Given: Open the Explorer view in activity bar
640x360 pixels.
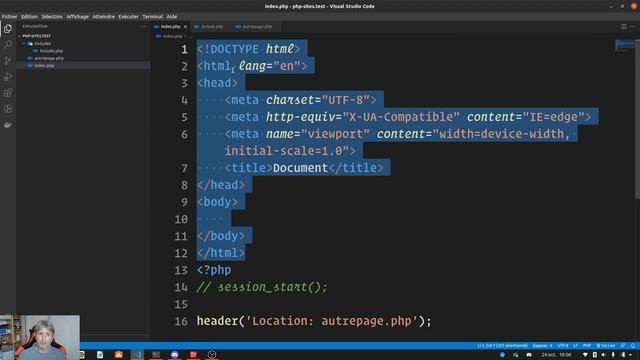Looking at the screenshot, I should click(x=8, y=29).
